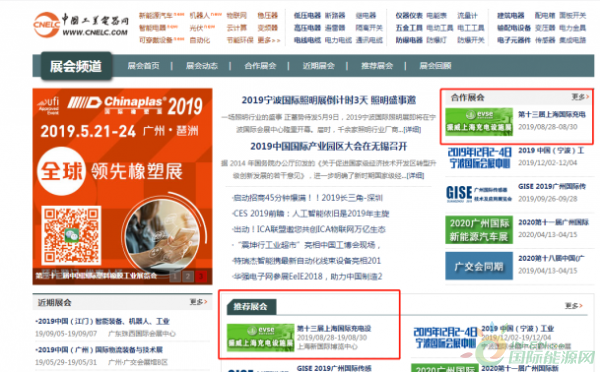Expand 更多 in the 推荐展会 section
Viewport: 600px width, 372px height.
574,305
